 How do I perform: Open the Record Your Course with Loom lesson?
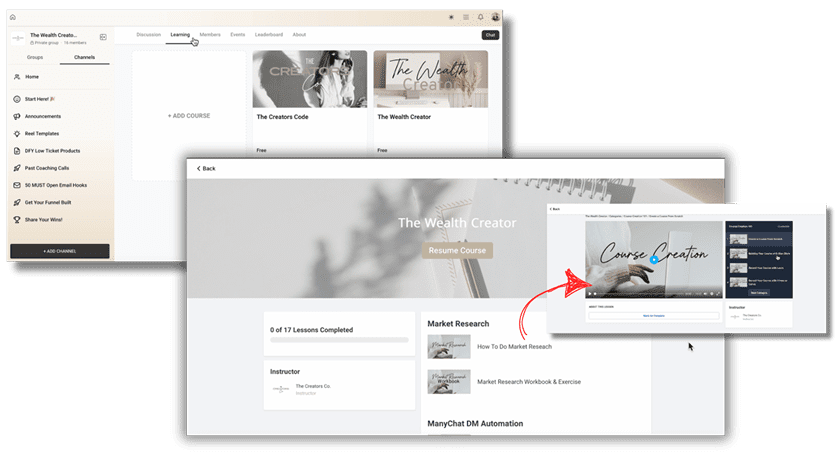tap(759, 268)
